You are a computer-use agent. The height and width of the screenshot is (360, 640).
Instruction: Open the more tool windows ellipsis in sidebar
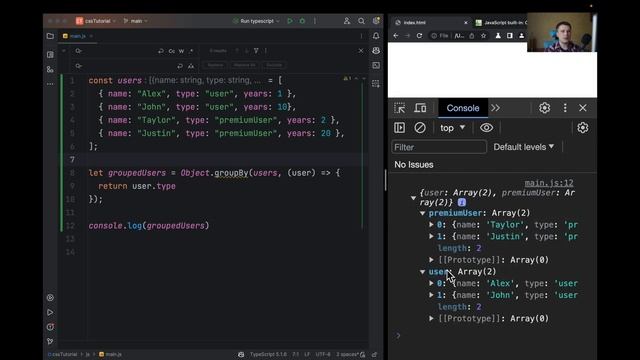50,84
